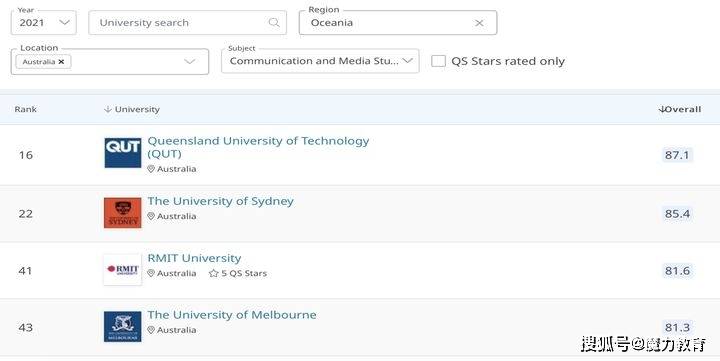The width and height of the screenshot is (720, 361).
Task: Click the location pin under University of Sydney
Action: point(151,216)
